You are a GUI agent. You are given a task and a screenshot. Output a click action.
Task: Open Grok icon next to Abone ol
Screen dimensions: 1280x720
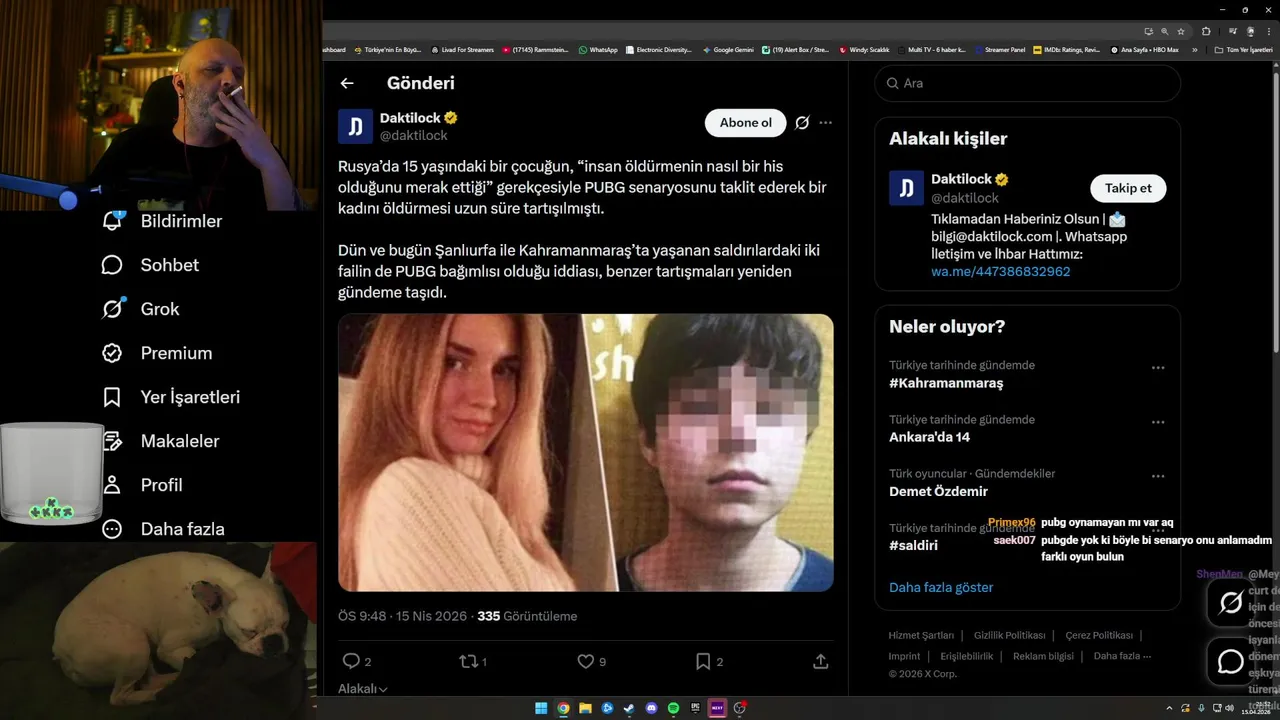tap(802, 123)
